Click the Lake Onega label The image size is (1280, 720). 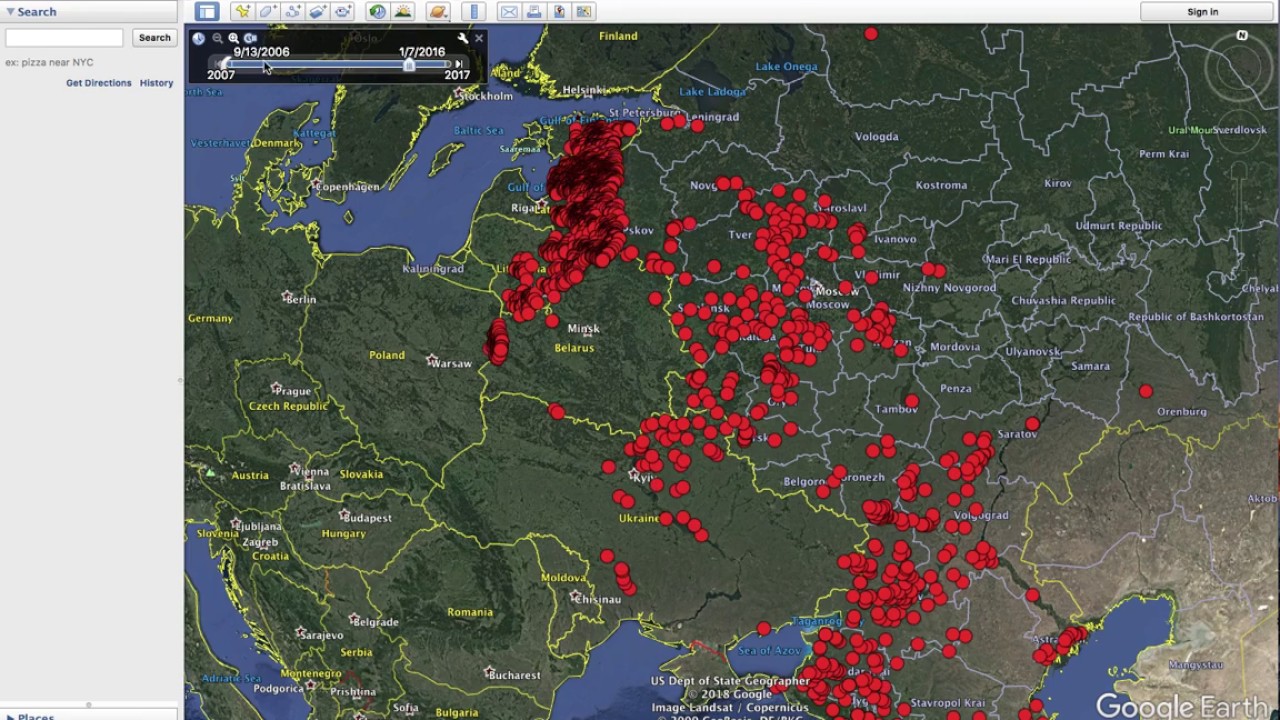coord(786,67)
